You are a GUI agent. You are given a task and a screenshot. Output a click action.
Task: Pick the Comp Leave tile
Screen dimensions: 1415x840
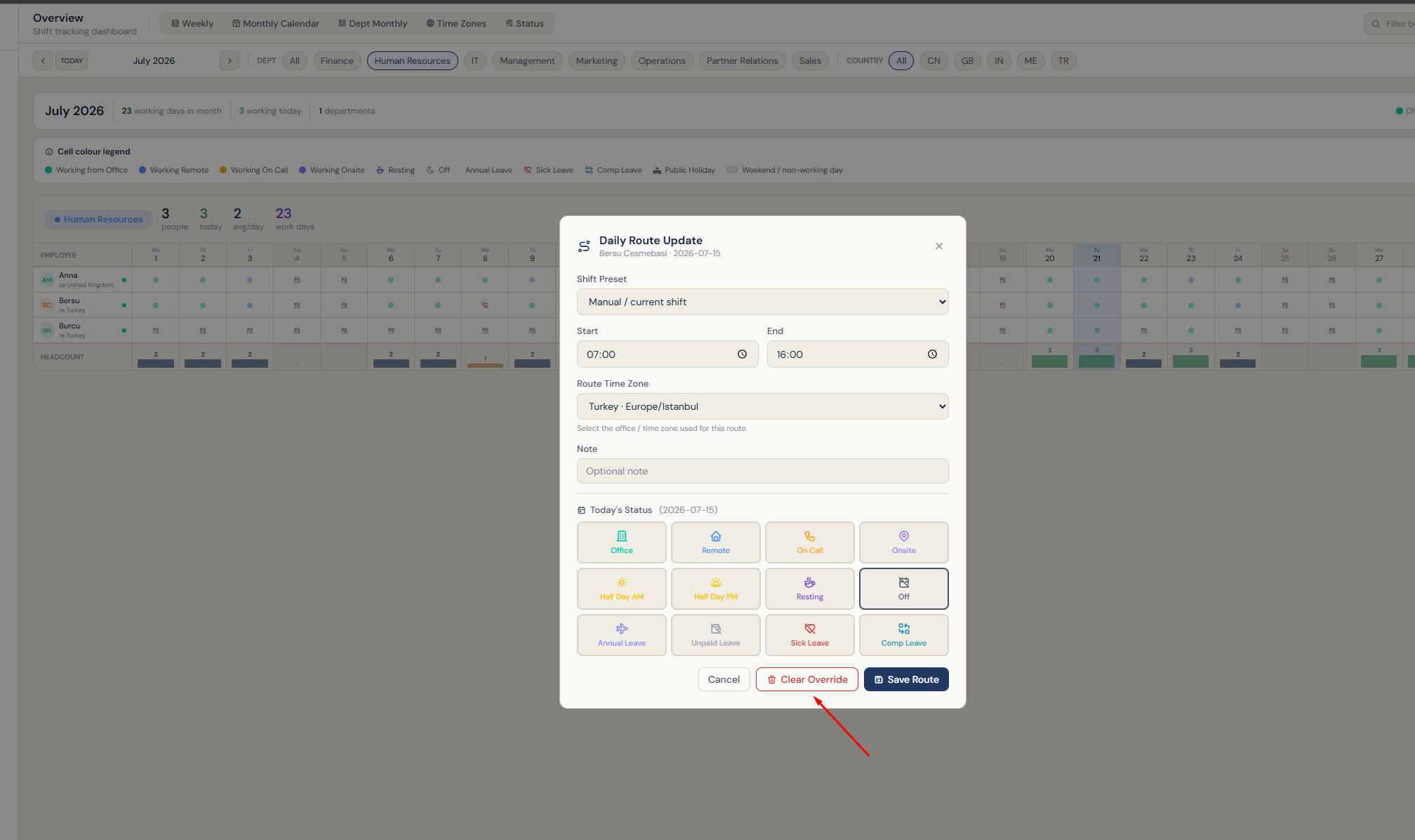tap(903, 634)
